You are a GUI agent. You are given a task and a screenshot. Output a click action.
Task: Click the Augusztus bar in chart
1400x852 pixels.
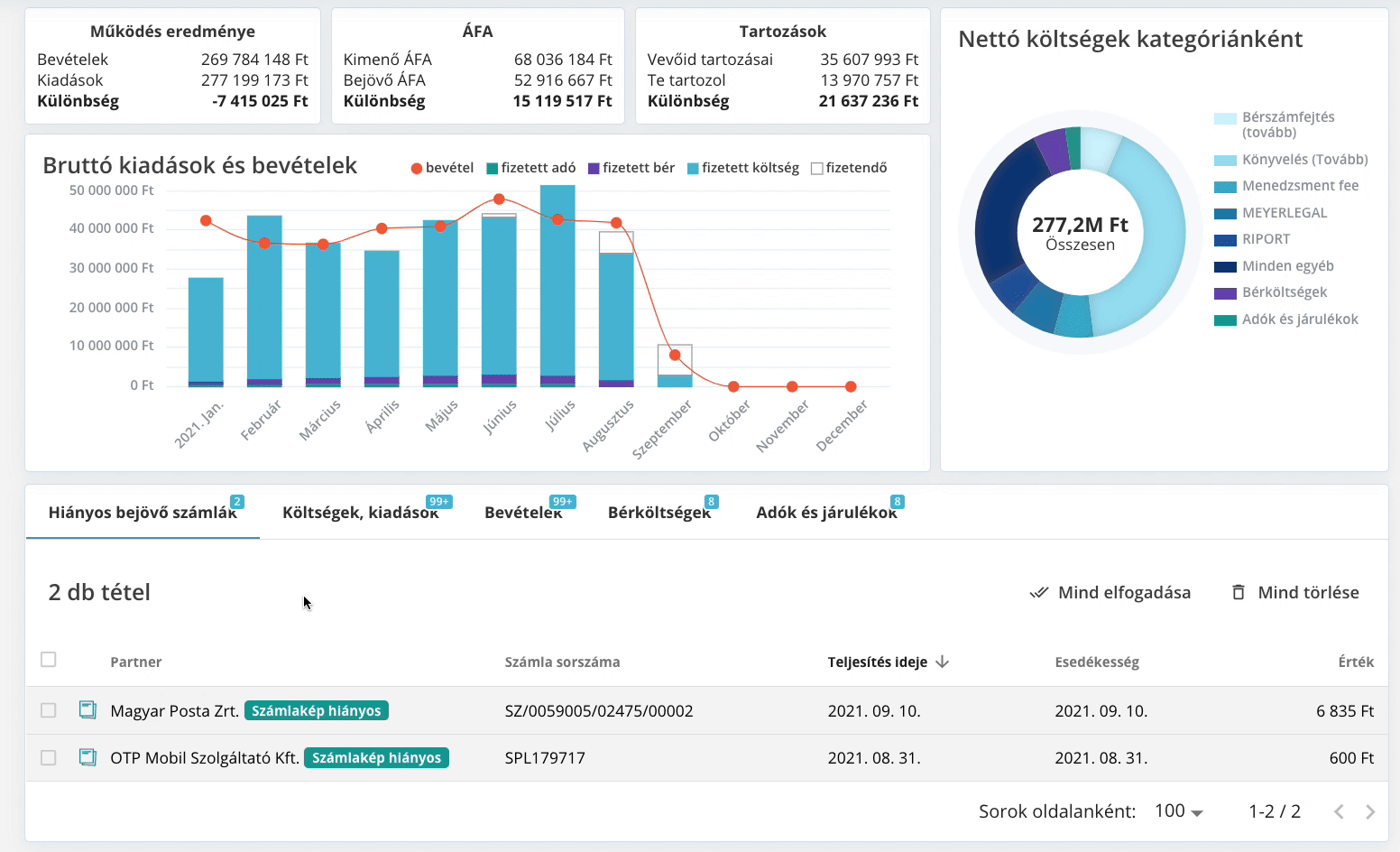(x=616, y=310)
